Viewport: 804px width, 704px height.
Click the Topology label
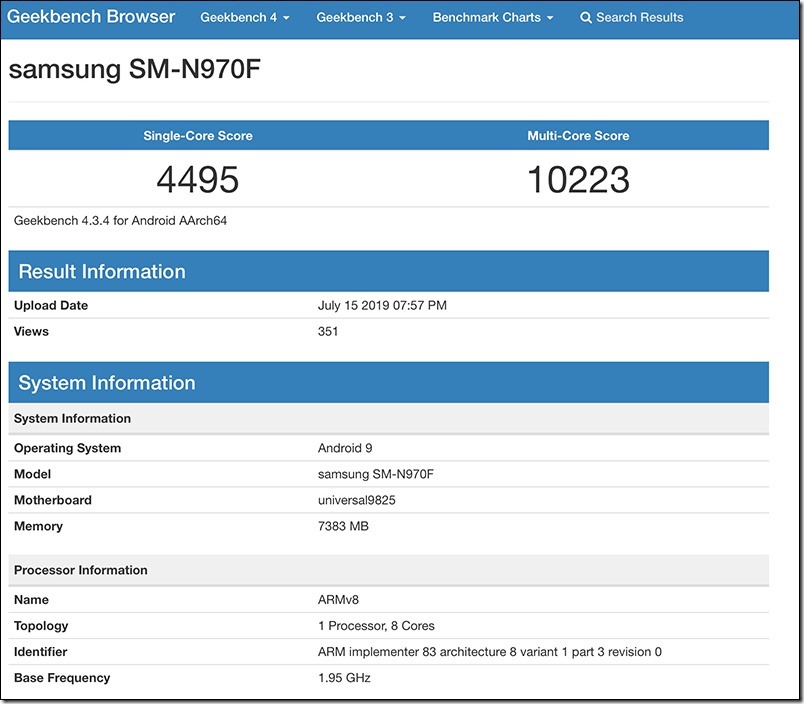pyautogui.click(x=41, y=626)
